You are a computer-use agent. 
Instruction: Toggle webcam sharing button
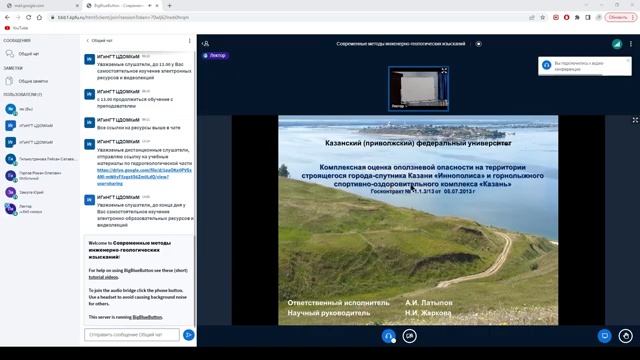click(x=409, y=336)
